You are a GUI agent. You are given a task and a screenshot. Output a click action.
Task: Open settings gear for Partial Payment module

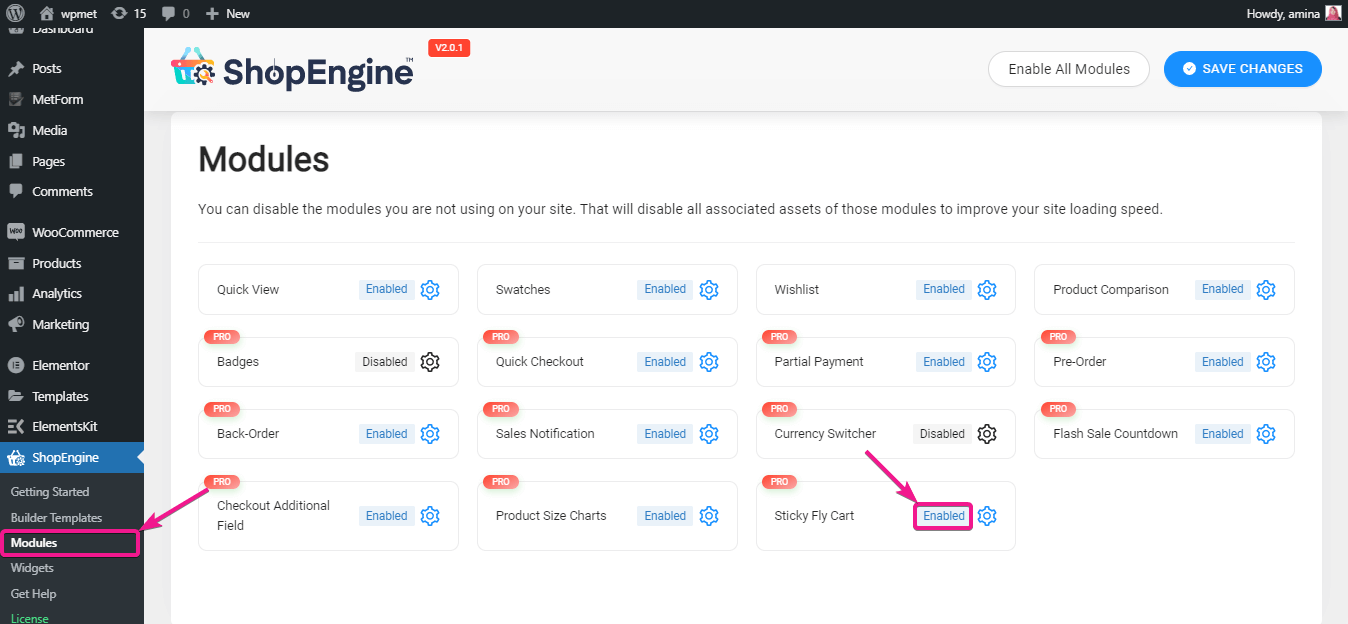point(987,362)
